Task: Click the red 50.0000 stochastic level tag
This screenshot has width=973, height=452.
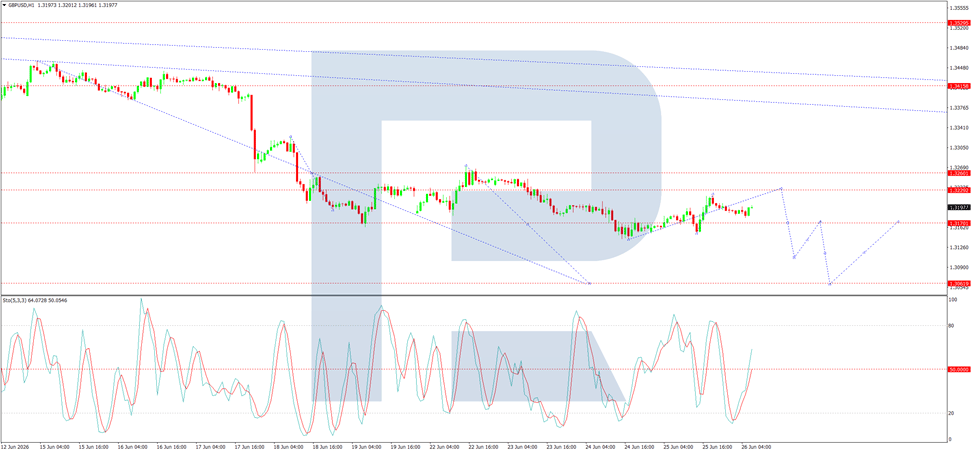Action: (x=959, y=369)
